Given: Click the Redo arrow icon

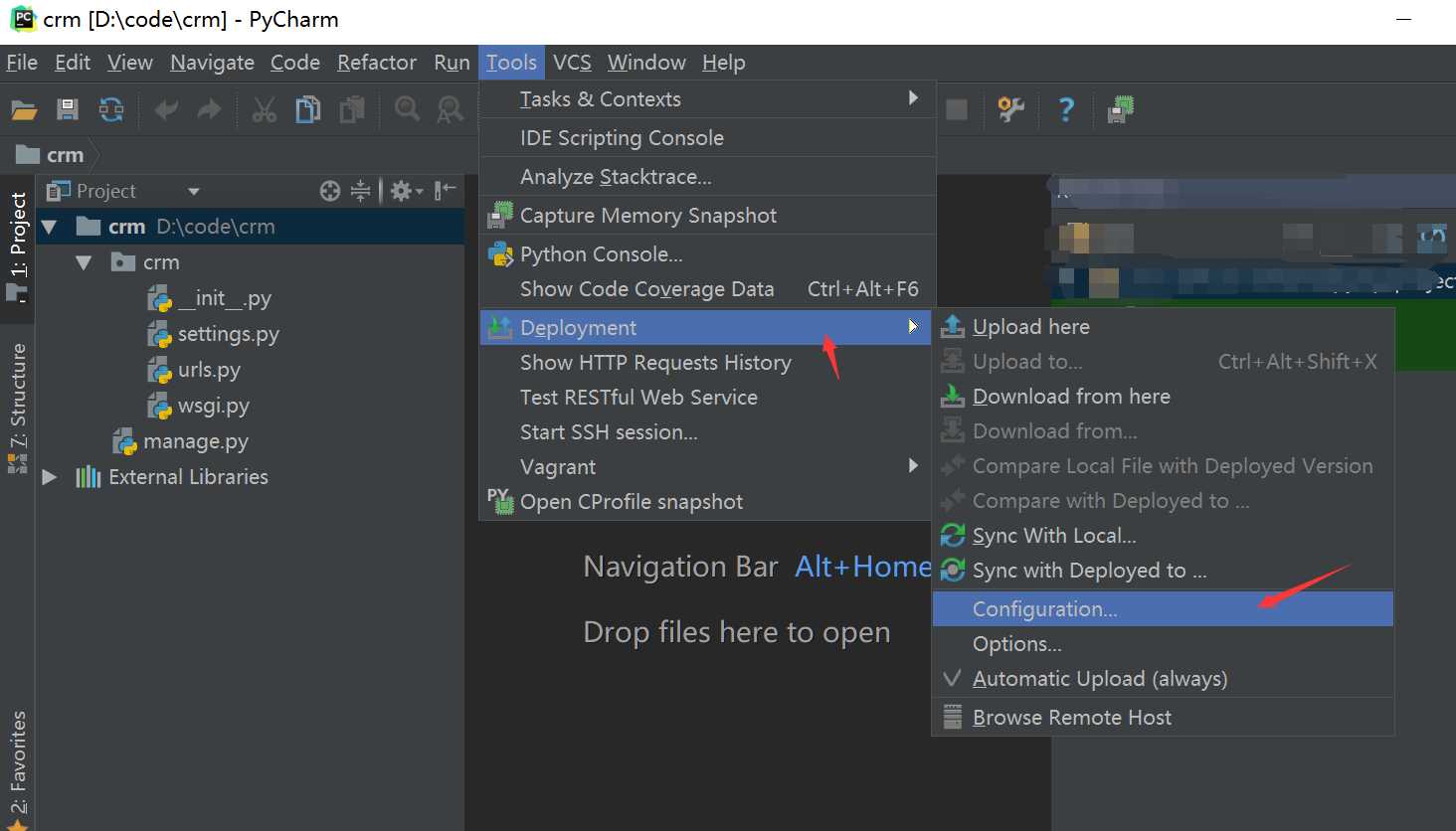Looking at the screenshot, I should coord(209,109).
